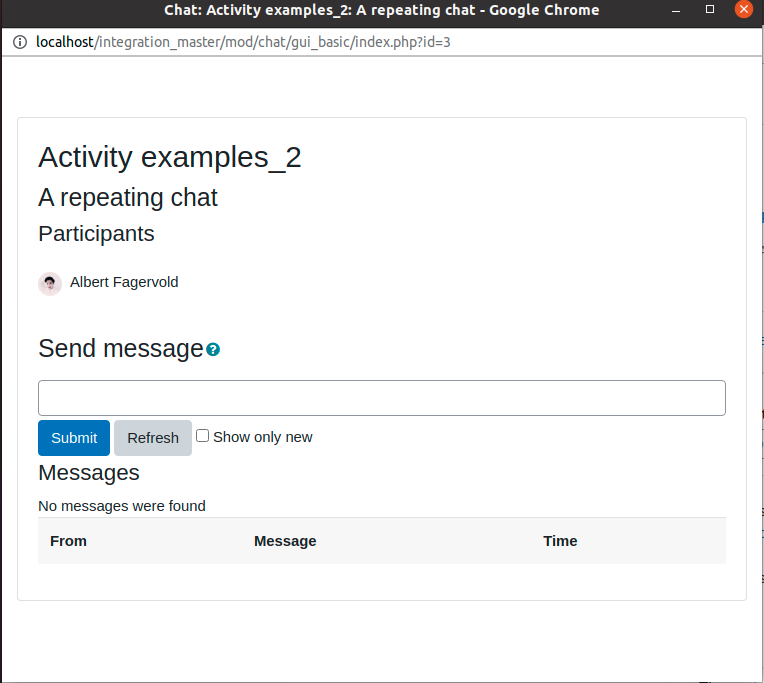The width and height of the screenshot is (764, 683).
Task: Refresh the chat messages
Action: 153,438
